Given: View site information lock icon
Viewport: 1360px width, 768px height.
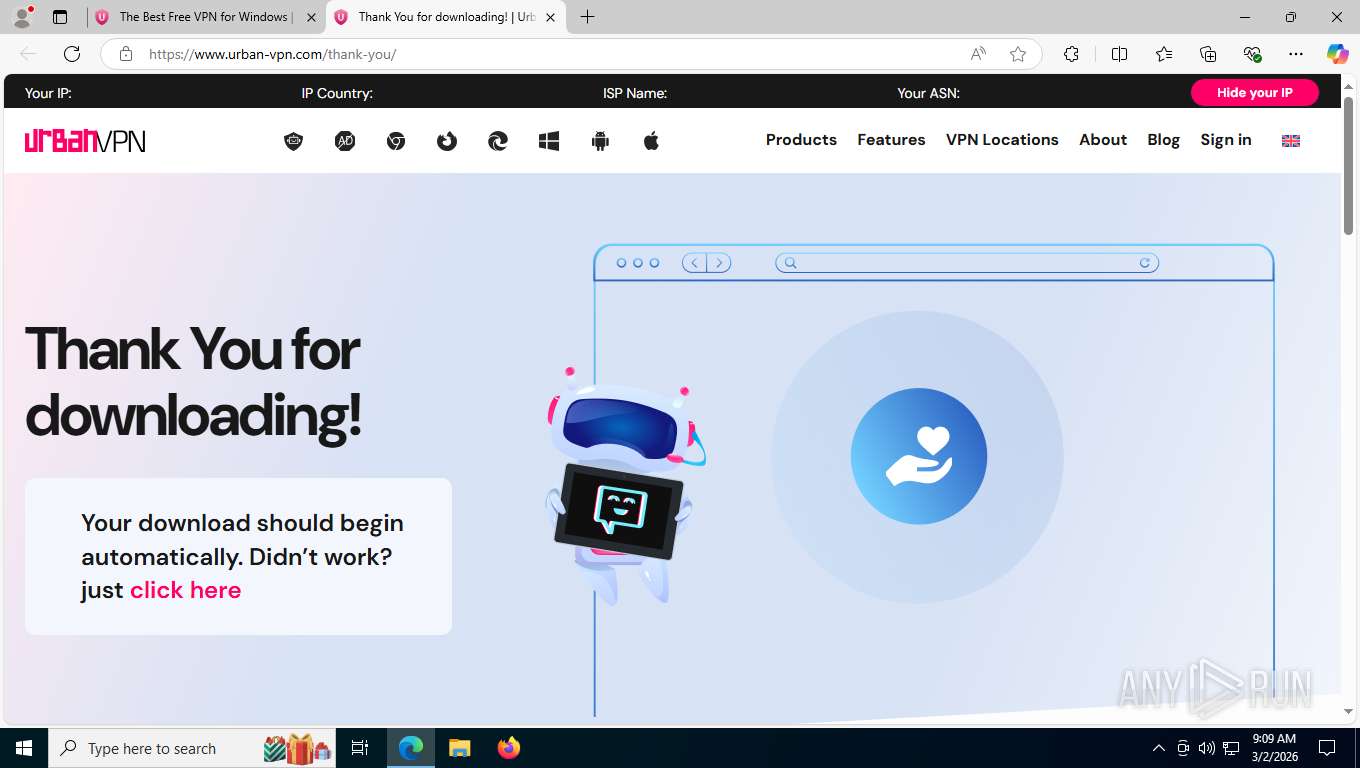Looking at the screenshot, I should 126,54.
